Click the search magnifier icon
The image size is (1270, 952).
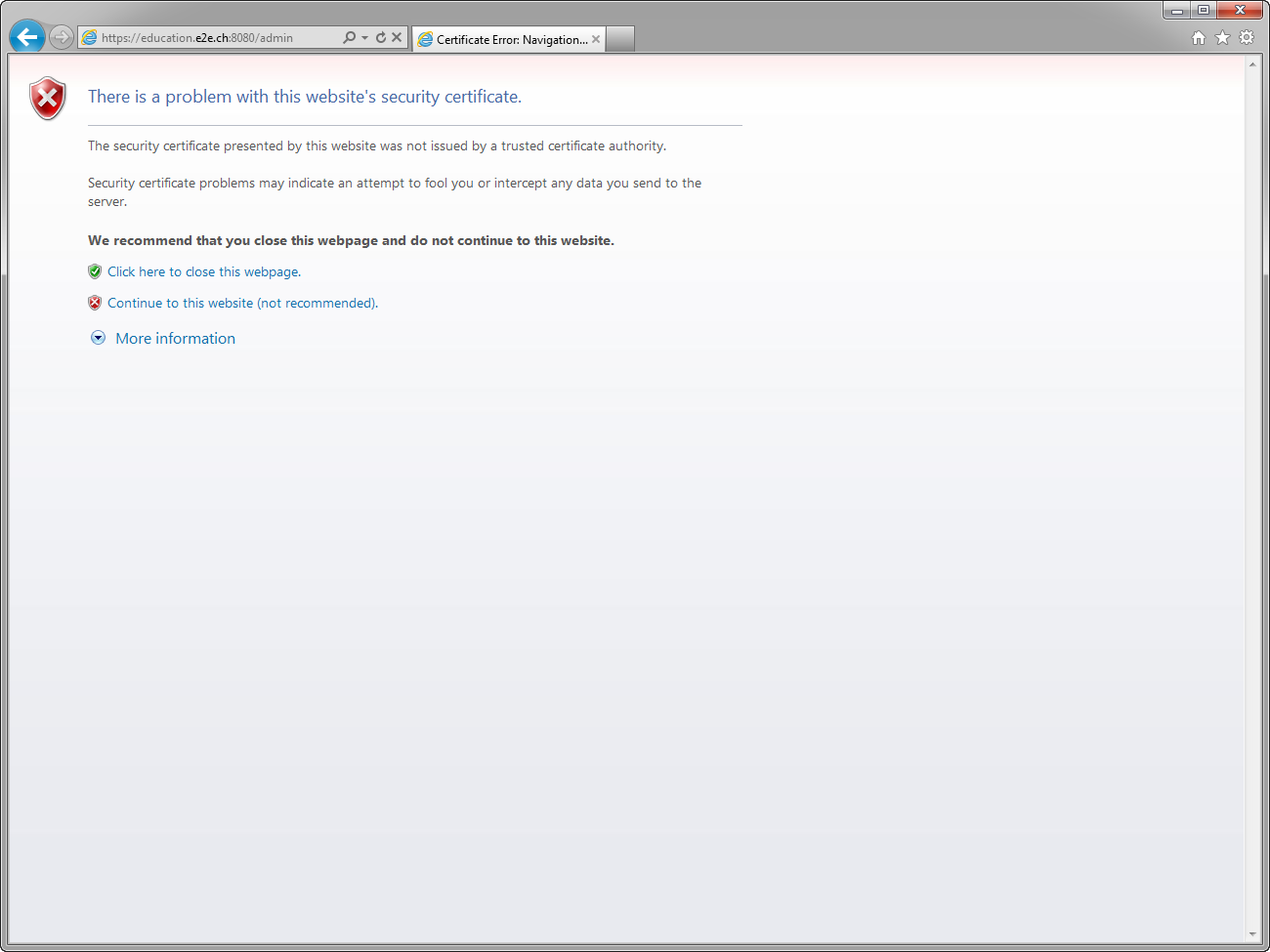click(x=348, y=37)
